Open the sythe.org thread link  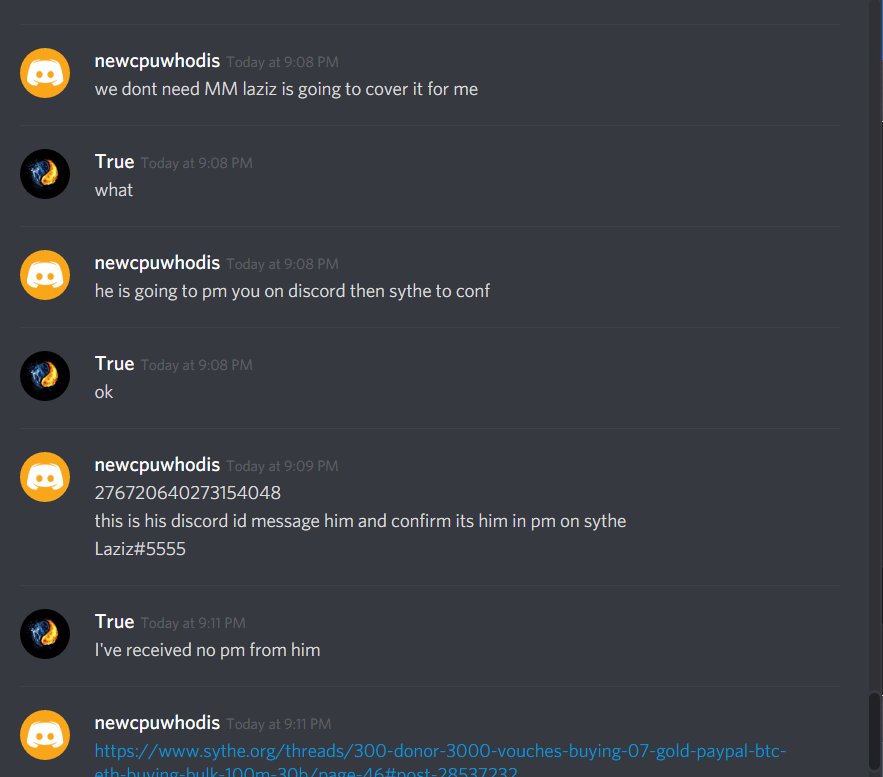pyautogui.click(x=440, y=761)
